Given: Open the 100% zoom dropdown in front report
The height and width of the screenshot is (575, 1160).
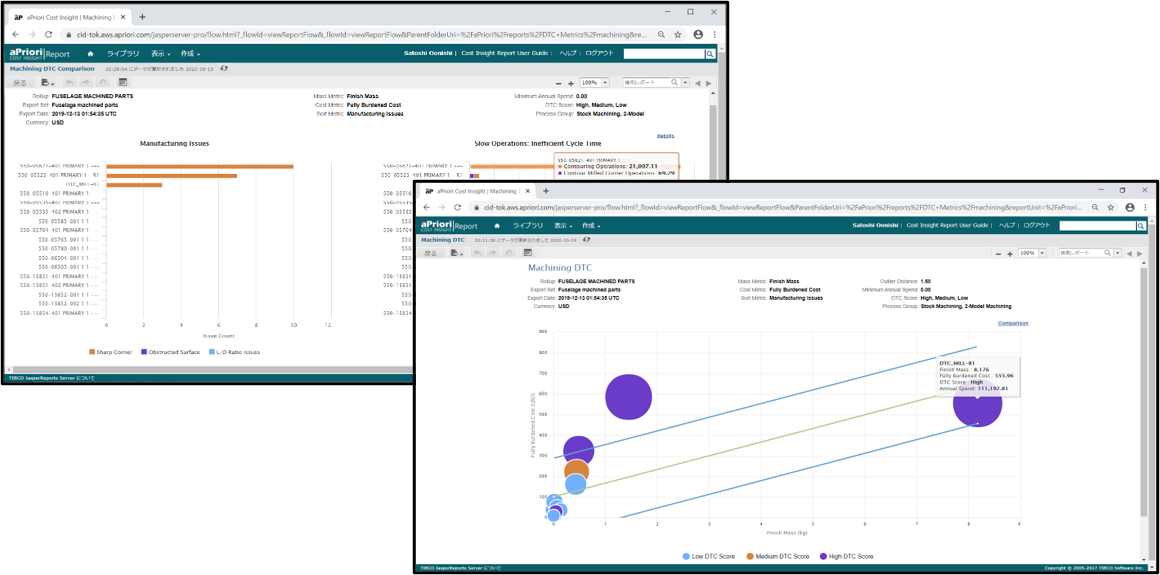Looking at the screenshot, I should click(1031, 254).
